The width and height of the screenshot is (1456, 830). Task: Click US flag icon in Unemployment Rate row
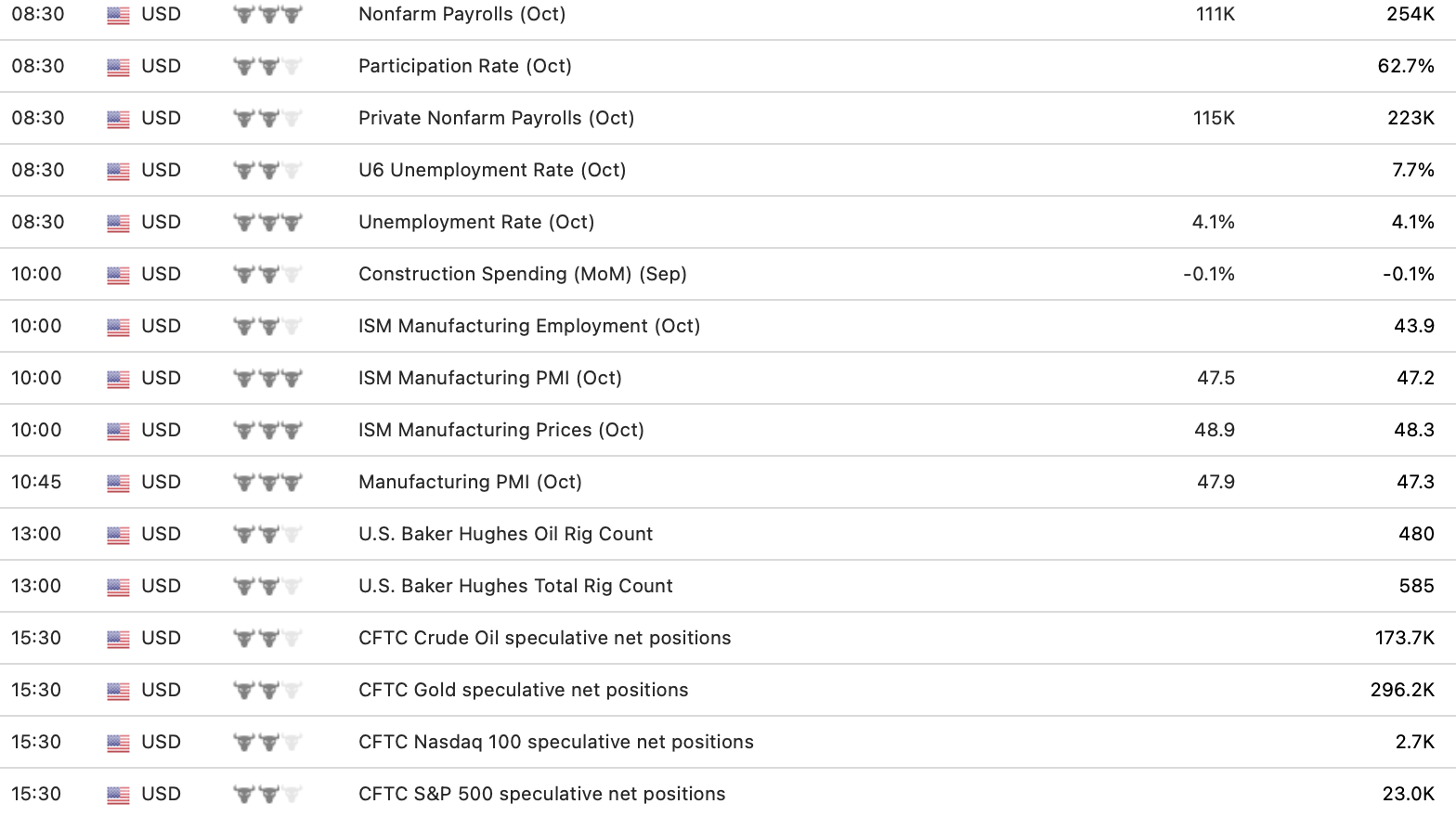(x=118, y=223)
